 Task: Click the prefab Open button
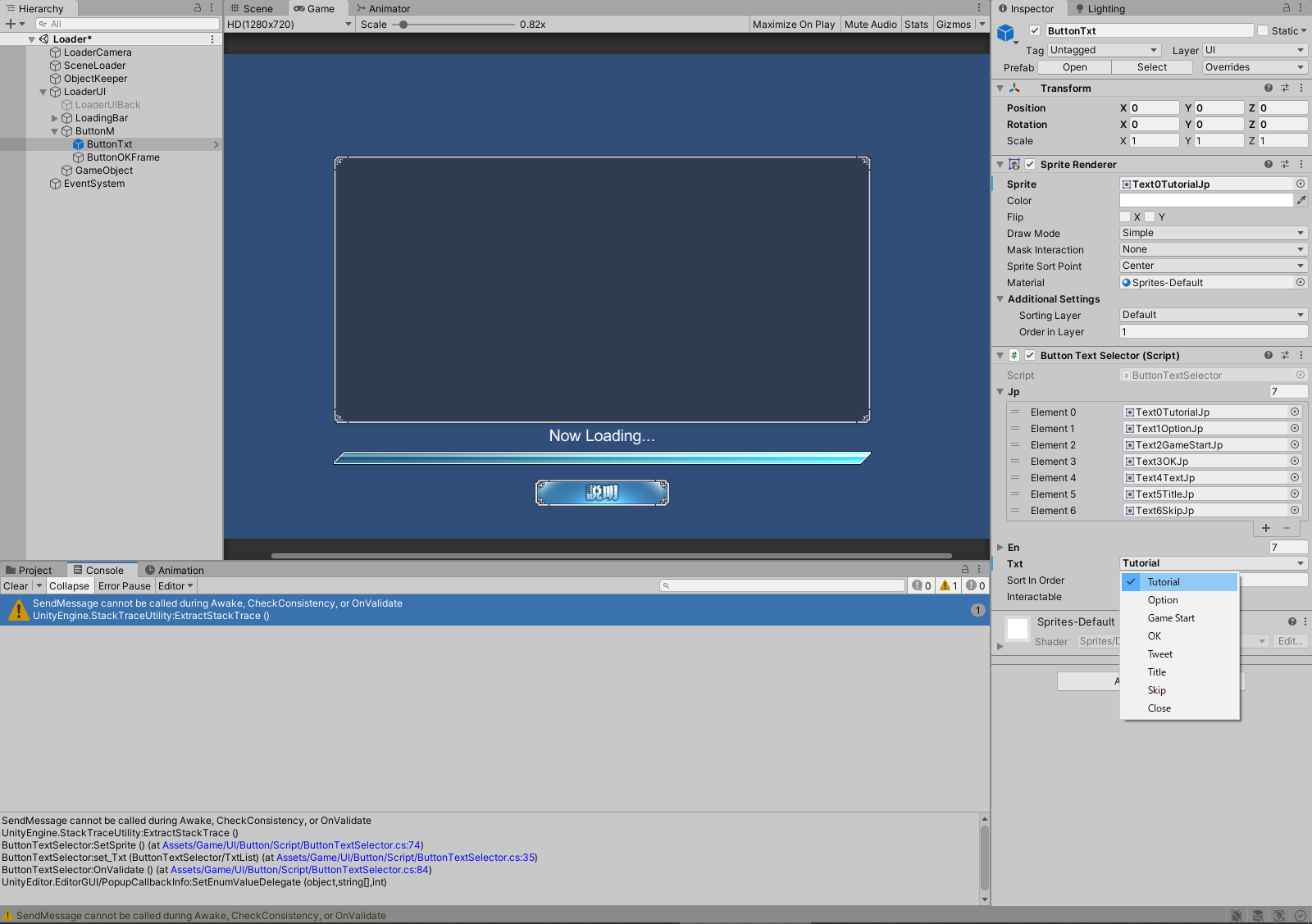tap(1075, 67)
